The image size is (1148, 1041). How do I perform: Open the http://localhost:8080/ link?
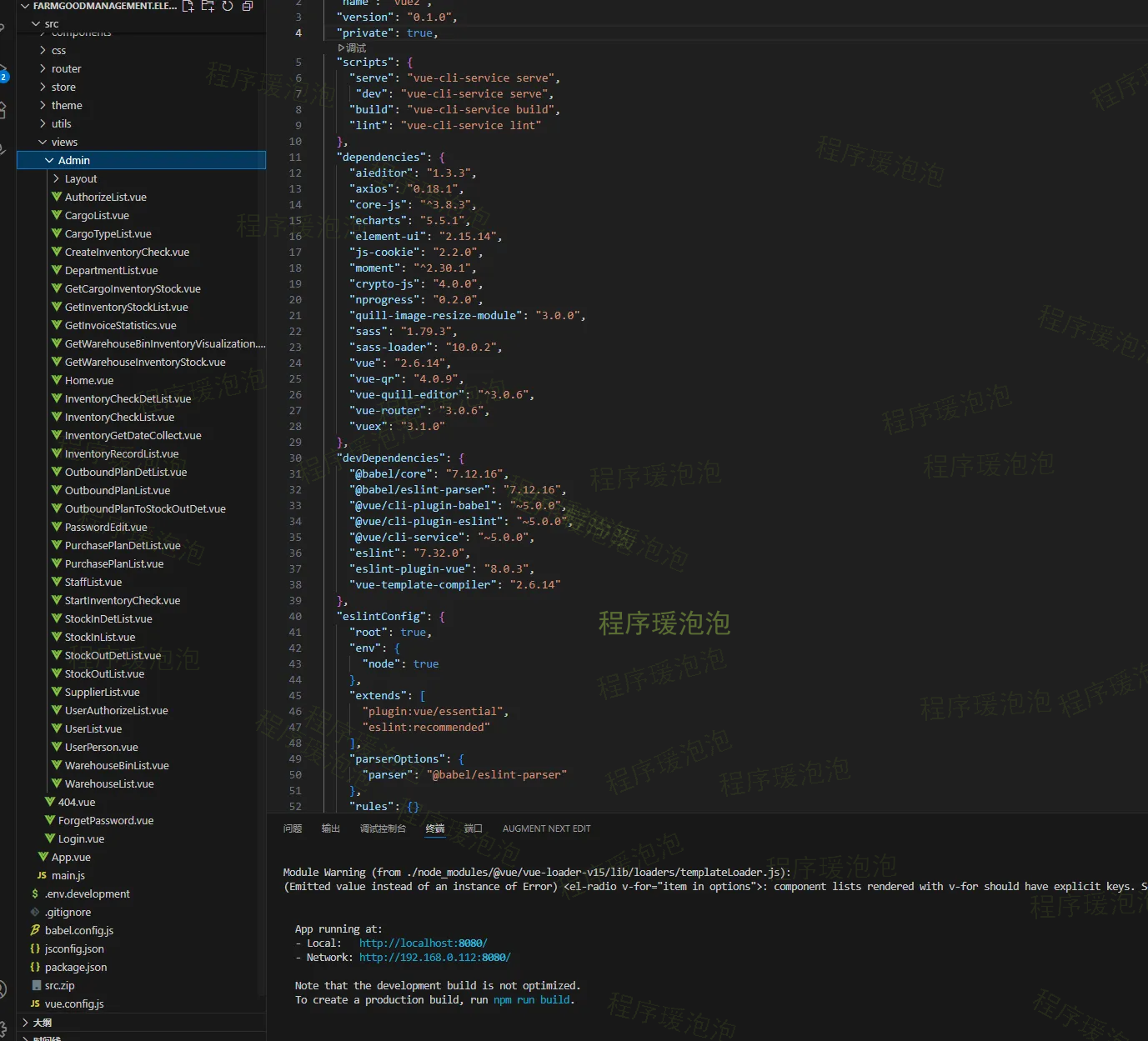tap(424, 943)
